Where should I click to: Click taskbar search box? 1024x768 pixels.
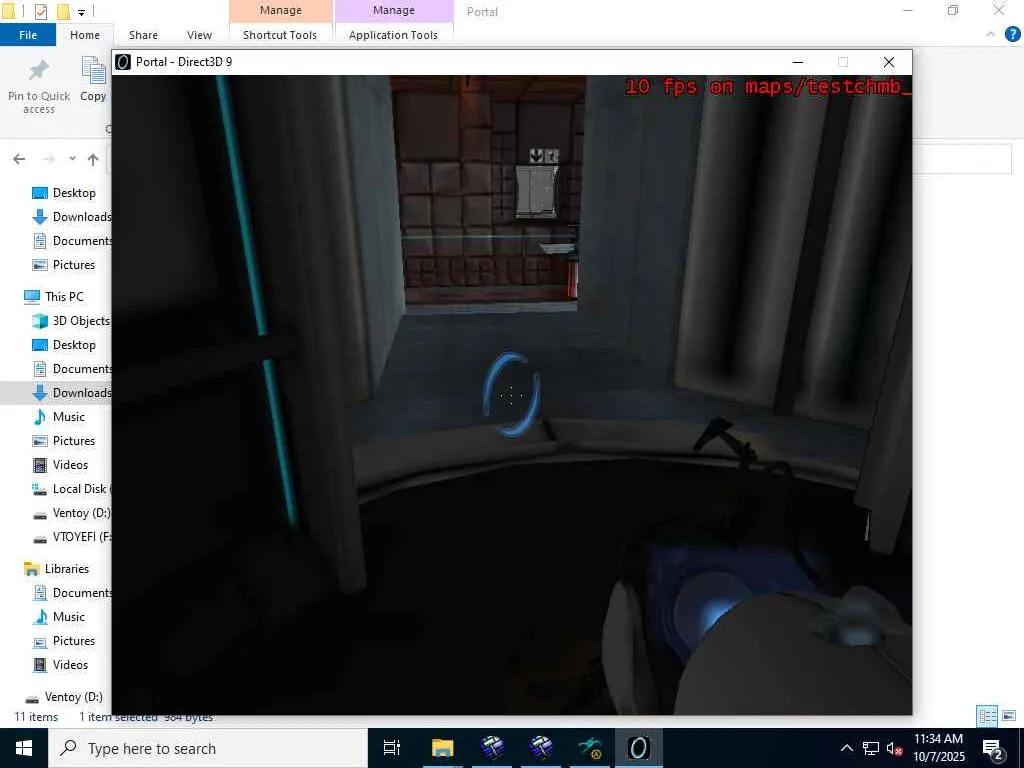208,748
